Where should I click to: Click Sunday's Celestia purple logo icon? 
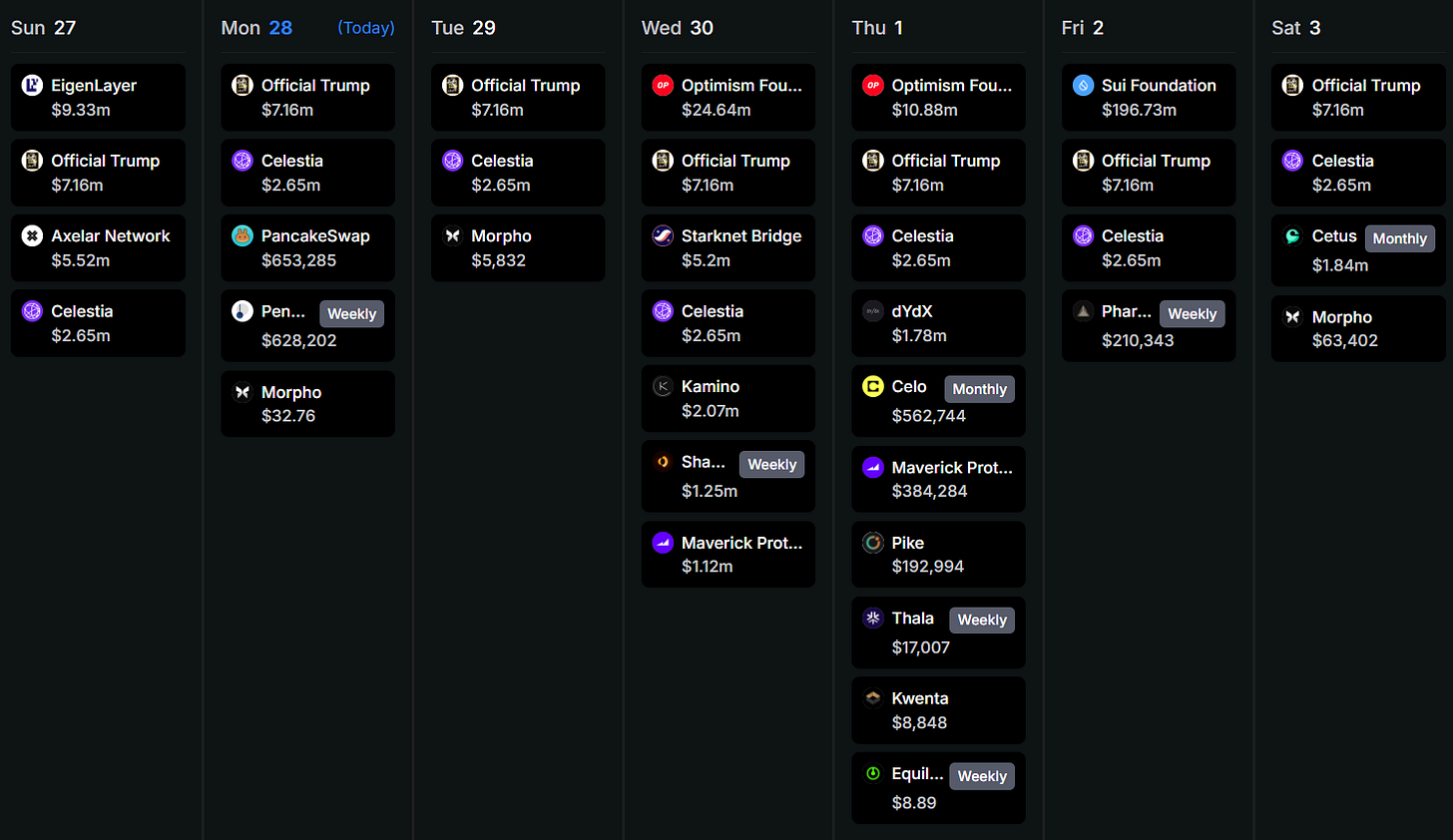[32, 310]
